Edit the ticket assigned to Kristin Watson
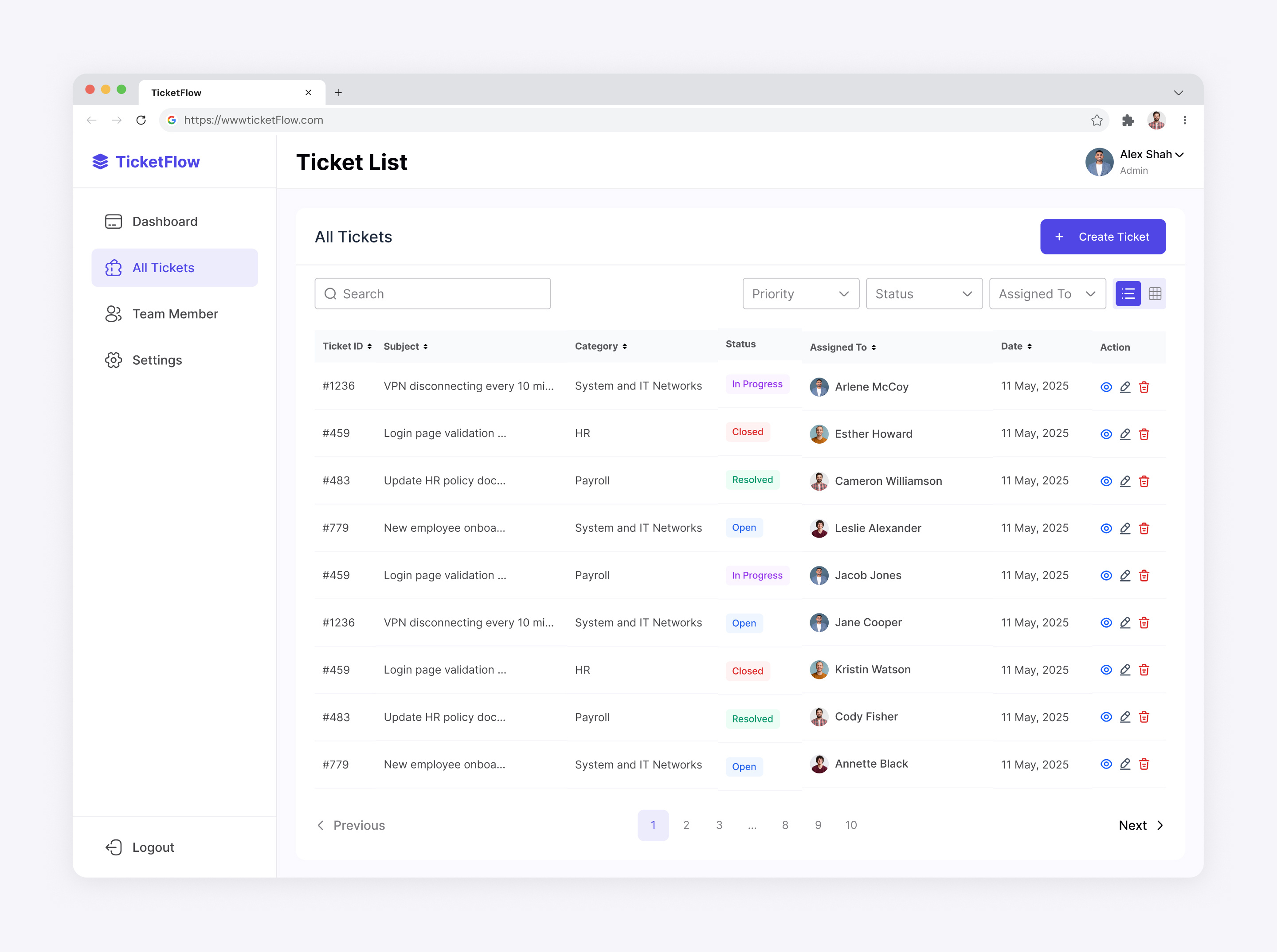 coord(1125,670)
